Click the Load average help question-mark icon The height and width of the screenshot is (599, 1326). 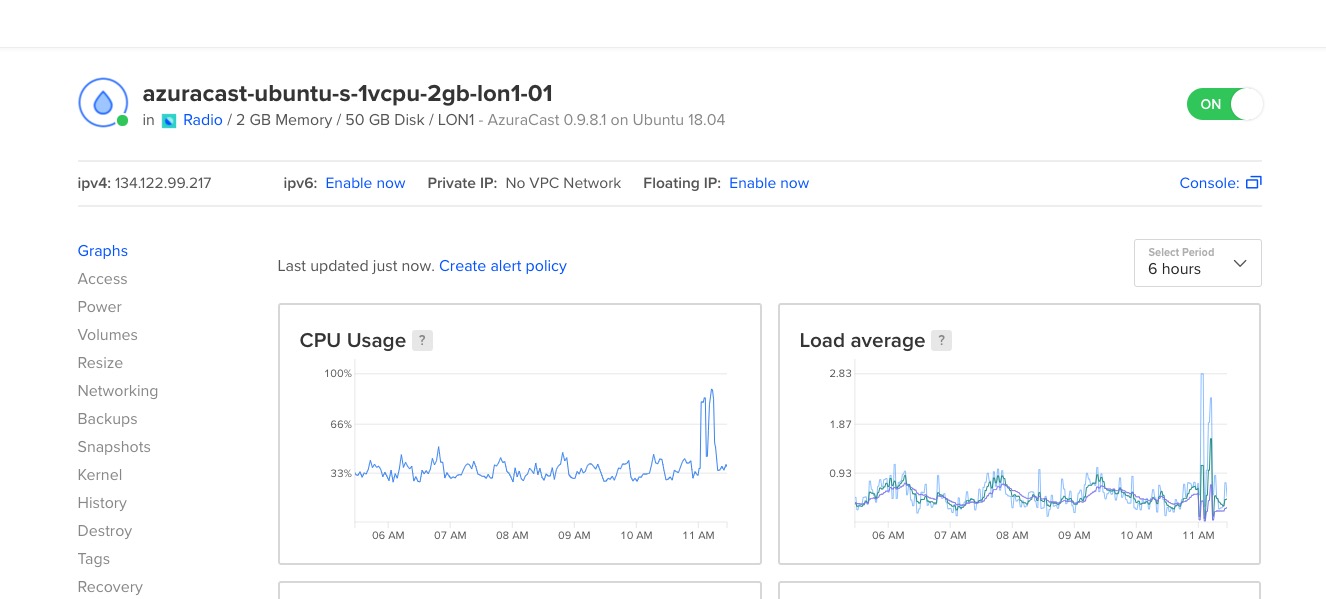coord(941,340)
